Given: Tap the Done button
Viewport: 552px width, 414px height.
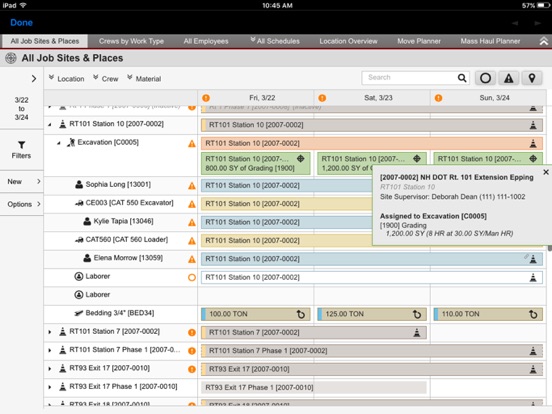Looking at the screenshot, I should pos(21,23).
